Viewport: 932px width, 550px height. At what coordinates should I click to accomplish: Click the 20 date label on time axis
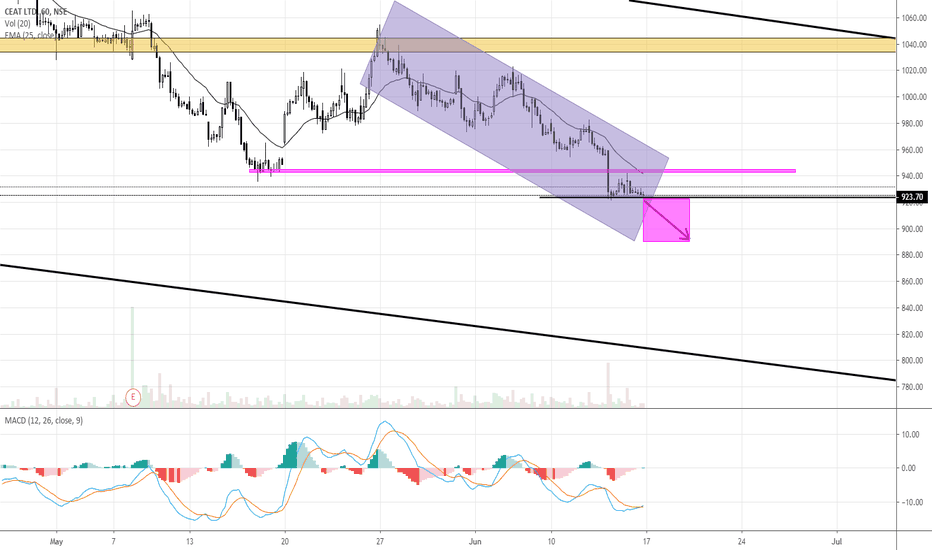(x=285, y=542)
